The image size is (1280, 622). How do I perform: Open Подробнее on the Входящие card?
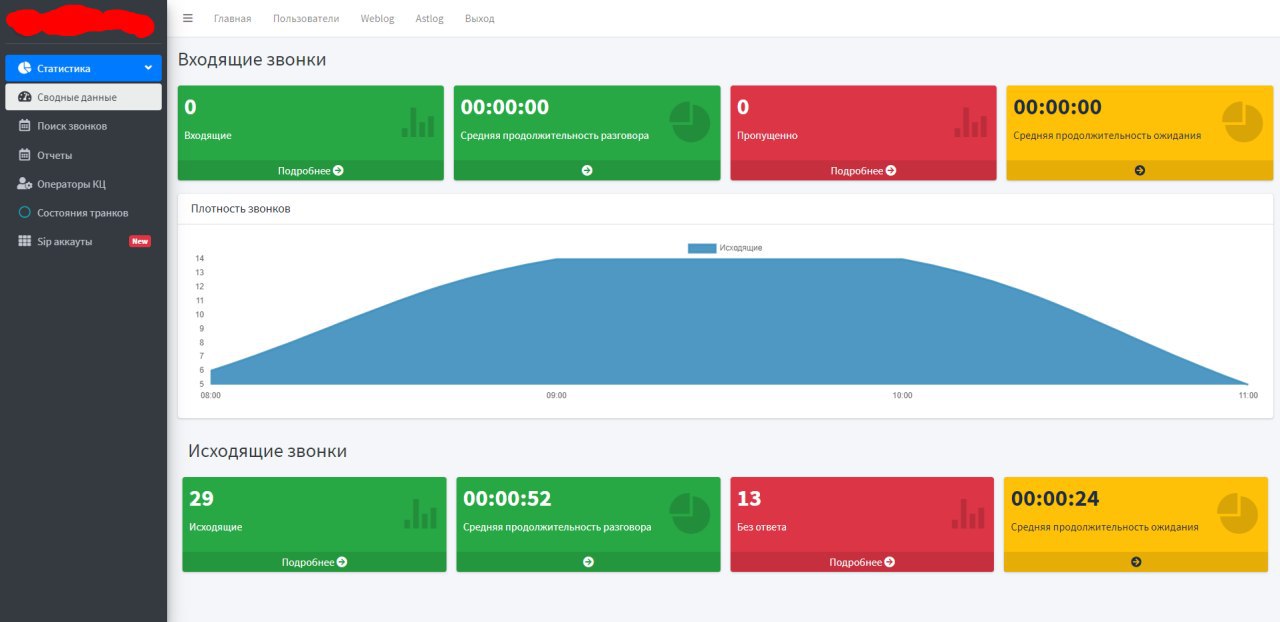311,170
